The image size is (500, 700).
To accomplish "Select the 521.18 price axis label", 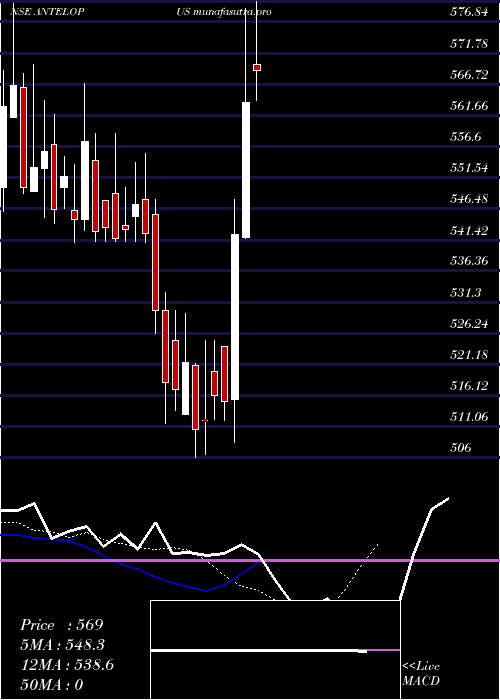I will click(x=469, y=354).
